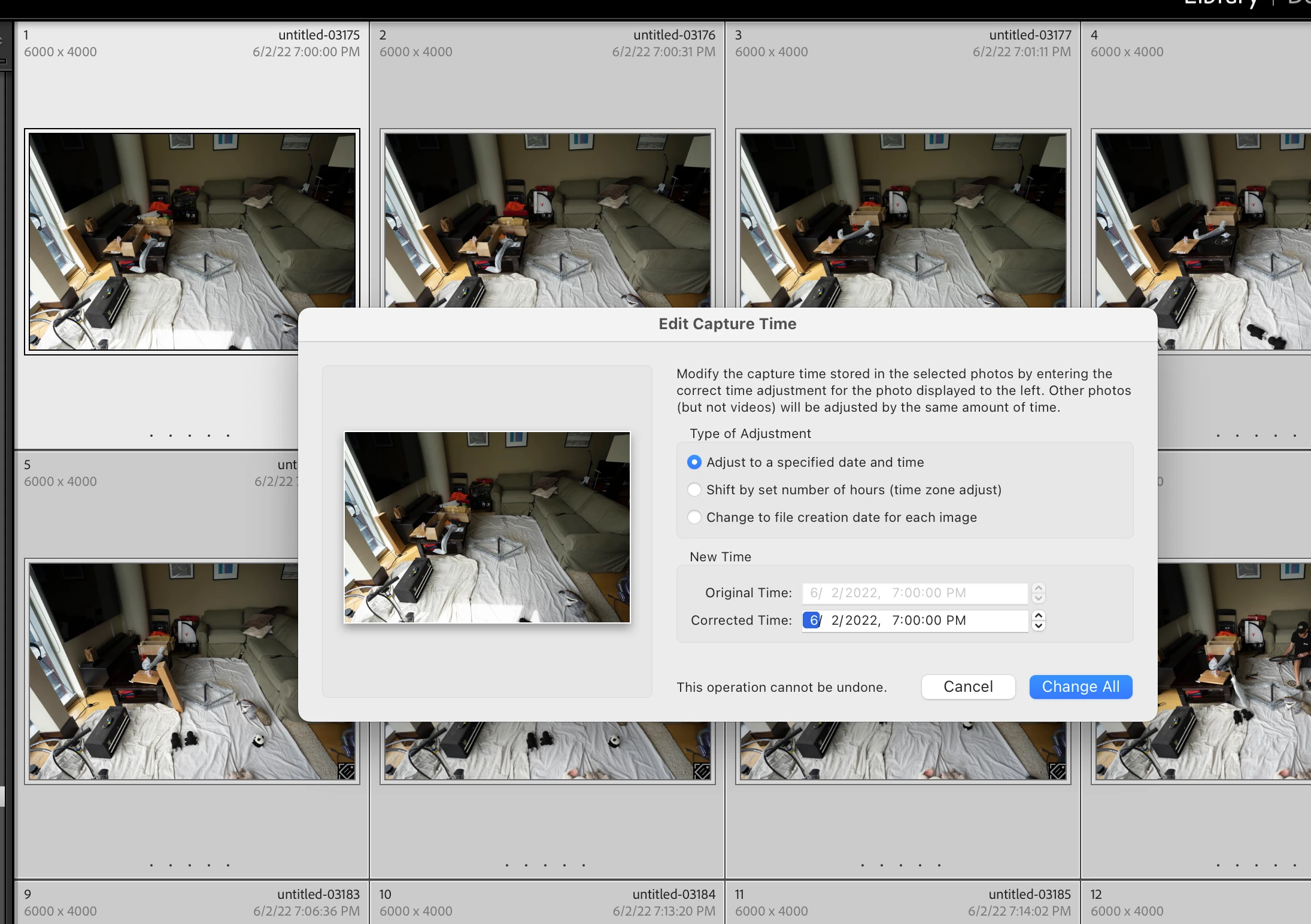Click keyword badge on third bottom-row thumbnail
The height and width of the screenshot is (924, 1311).
1057,771
